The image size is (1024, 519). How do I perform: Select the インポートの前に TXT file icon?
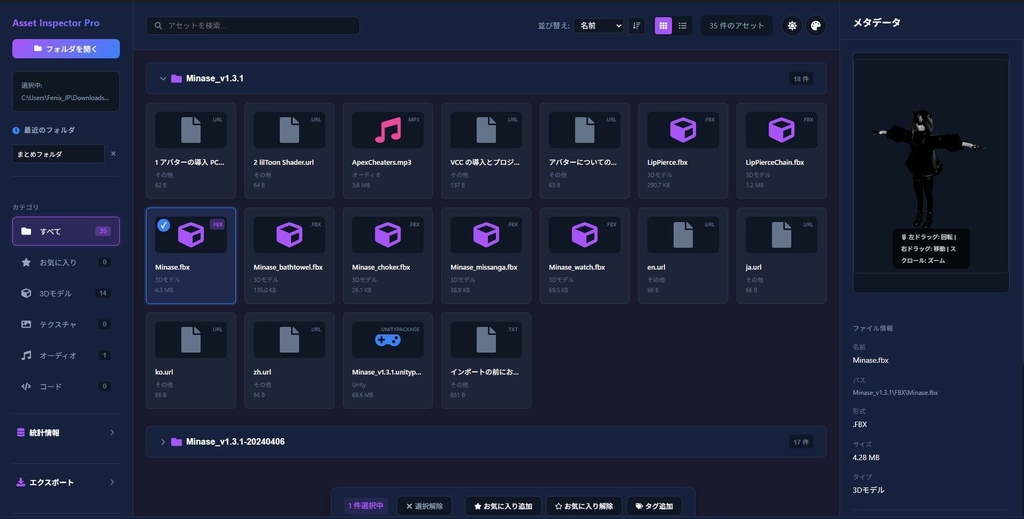point(486,339)
